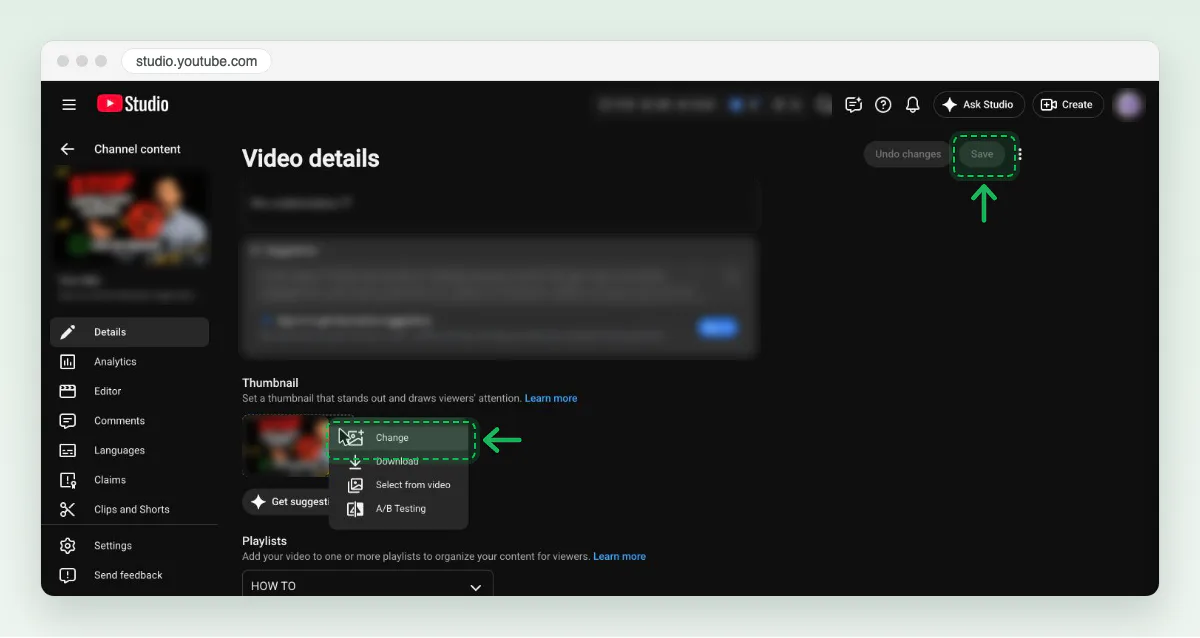1200x638 pixels.
Task: Click the studio.youtube.com address bar
Action: click(197, 61)
